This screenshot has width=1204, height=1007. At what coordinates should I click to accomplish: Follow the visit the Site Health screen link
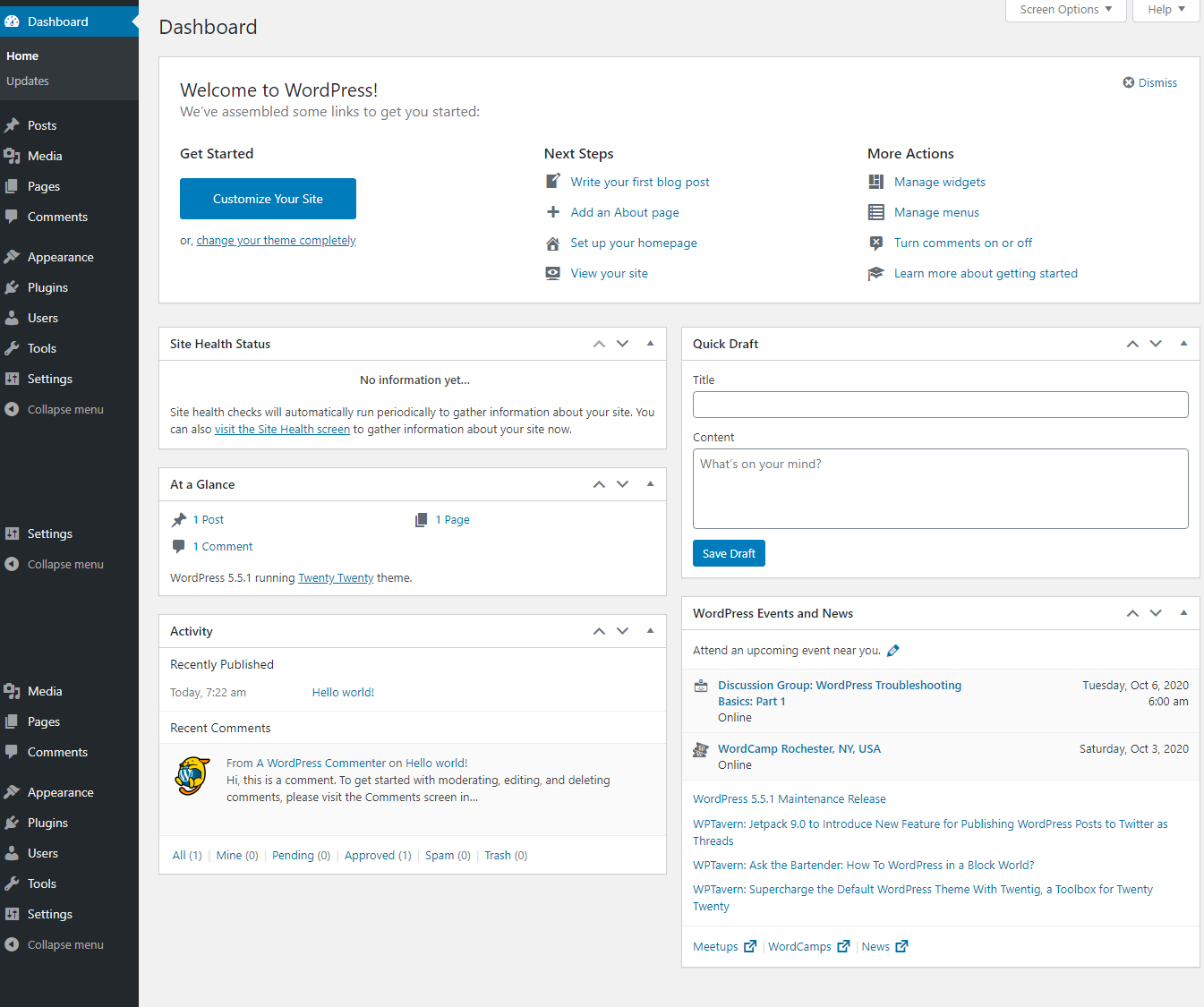[x=282, y=430]
